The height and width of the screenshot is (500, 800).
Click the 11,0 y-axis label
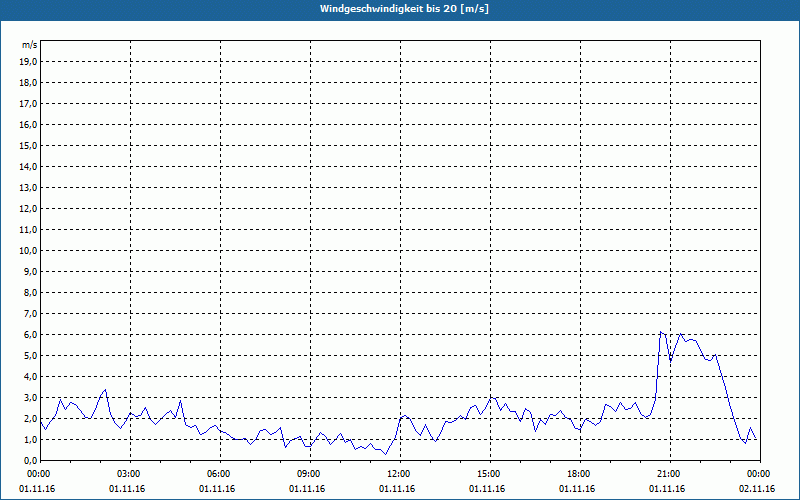point(28,230)
